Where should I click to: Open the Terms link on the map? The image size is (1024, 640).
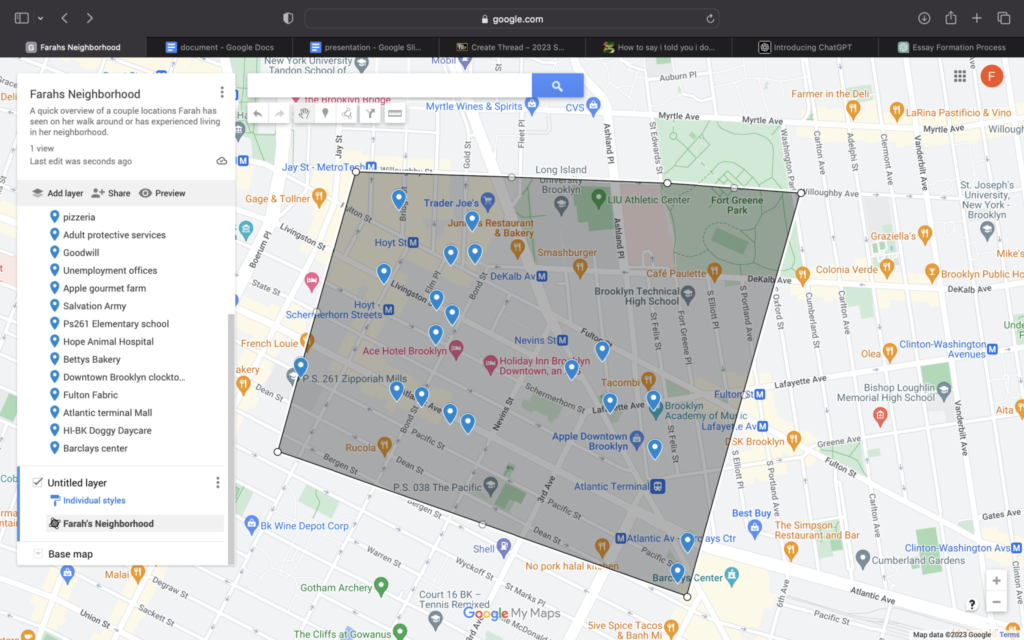1009,635
